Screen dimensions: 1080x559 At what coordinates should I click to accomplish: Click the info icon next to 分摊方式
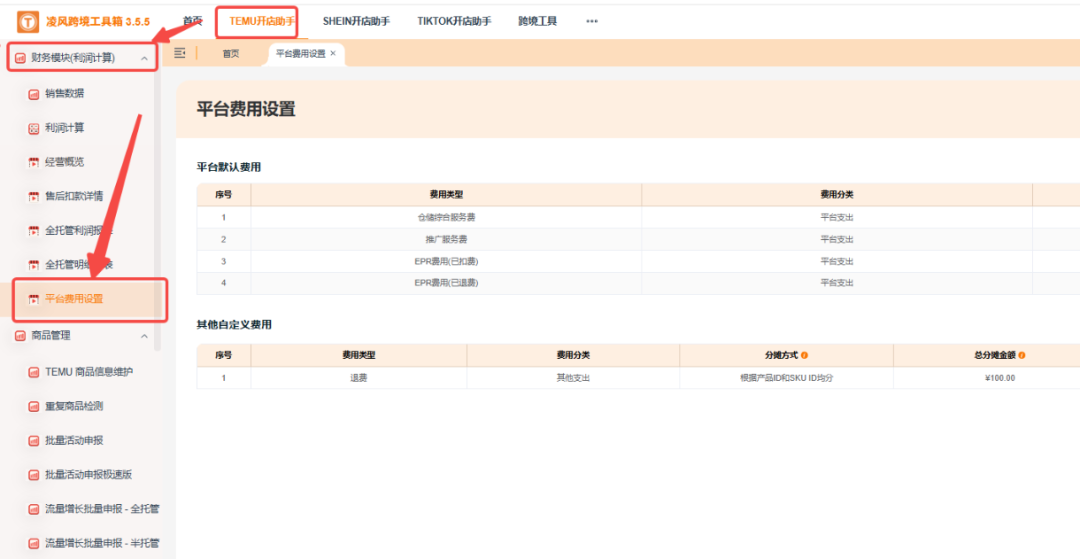coord(804,355)
